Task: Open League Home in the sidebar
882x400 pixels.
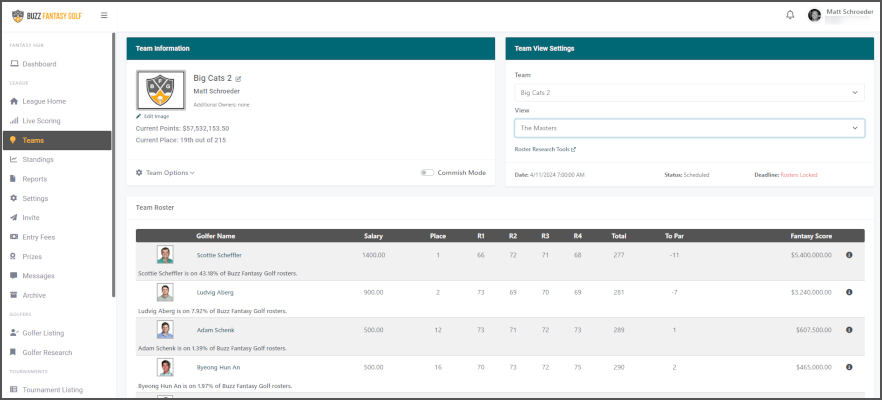Action: (x=44, y=101)
